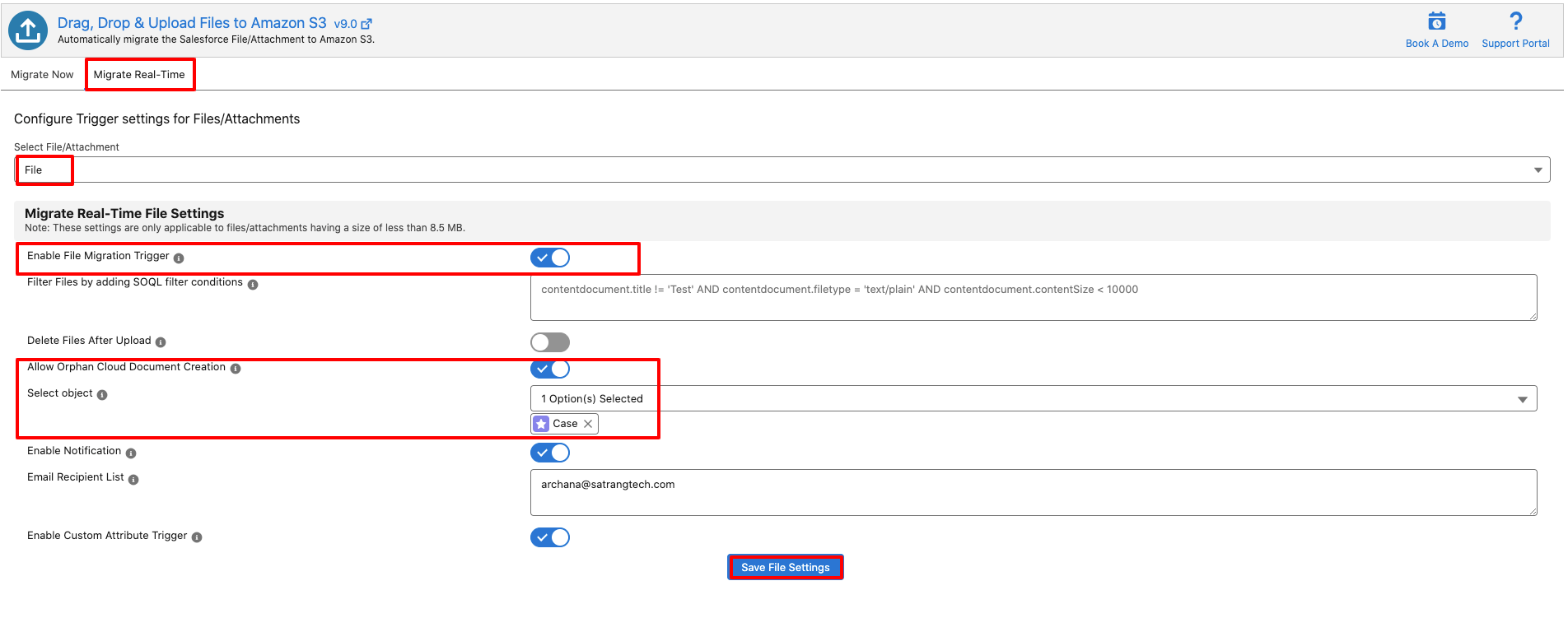Switch to Migrate Now tab
The image size is (1568, 632).
click(42, 74)
